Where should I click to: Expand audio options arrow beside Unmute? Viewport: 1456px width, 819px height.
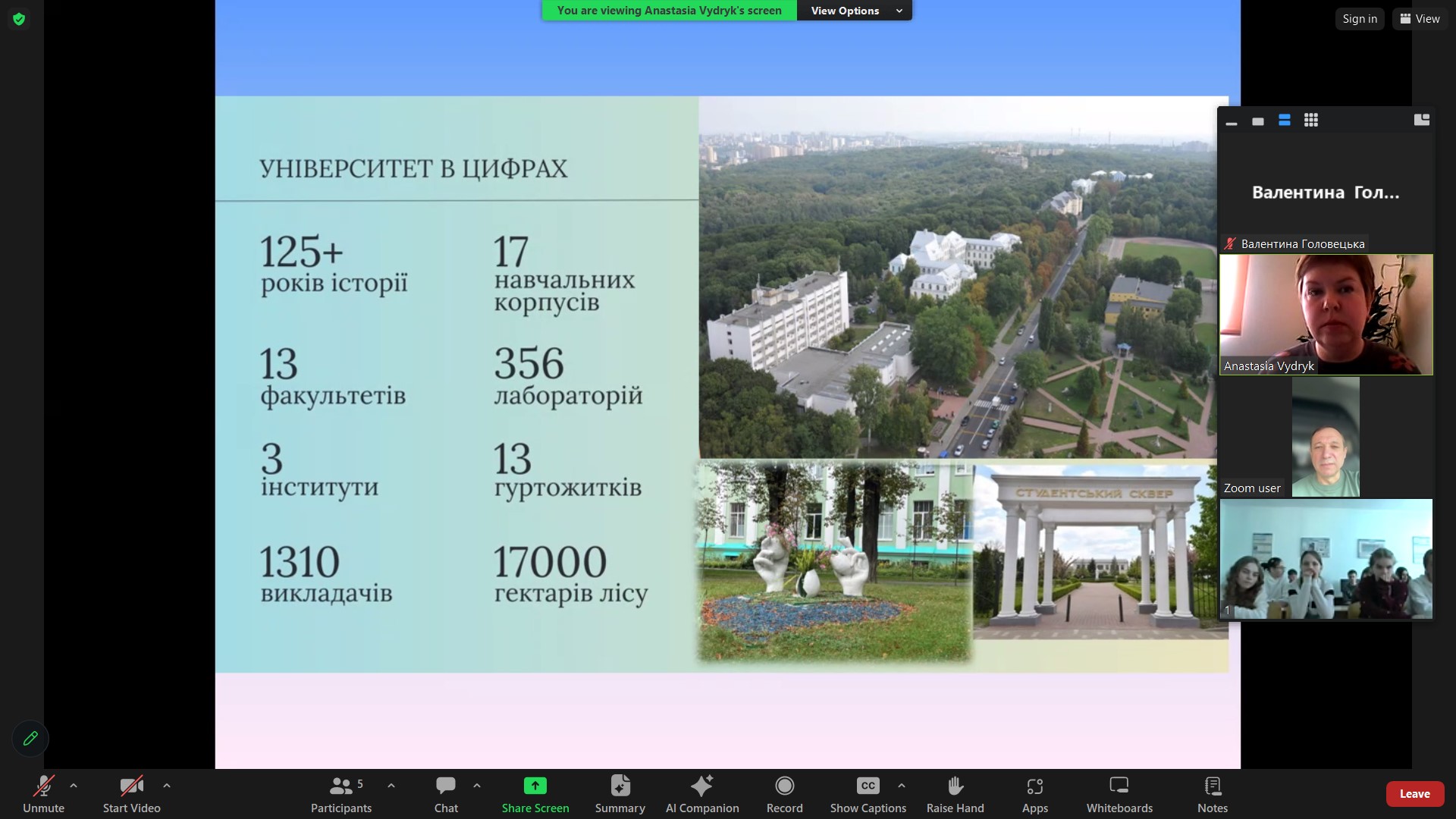(x=74, y=786)
